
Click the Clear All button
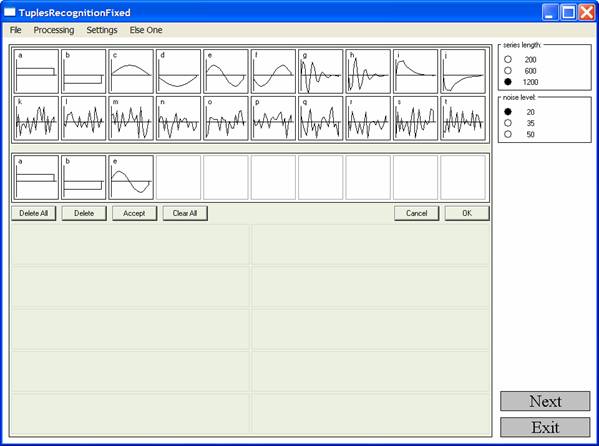coord(185,213)
